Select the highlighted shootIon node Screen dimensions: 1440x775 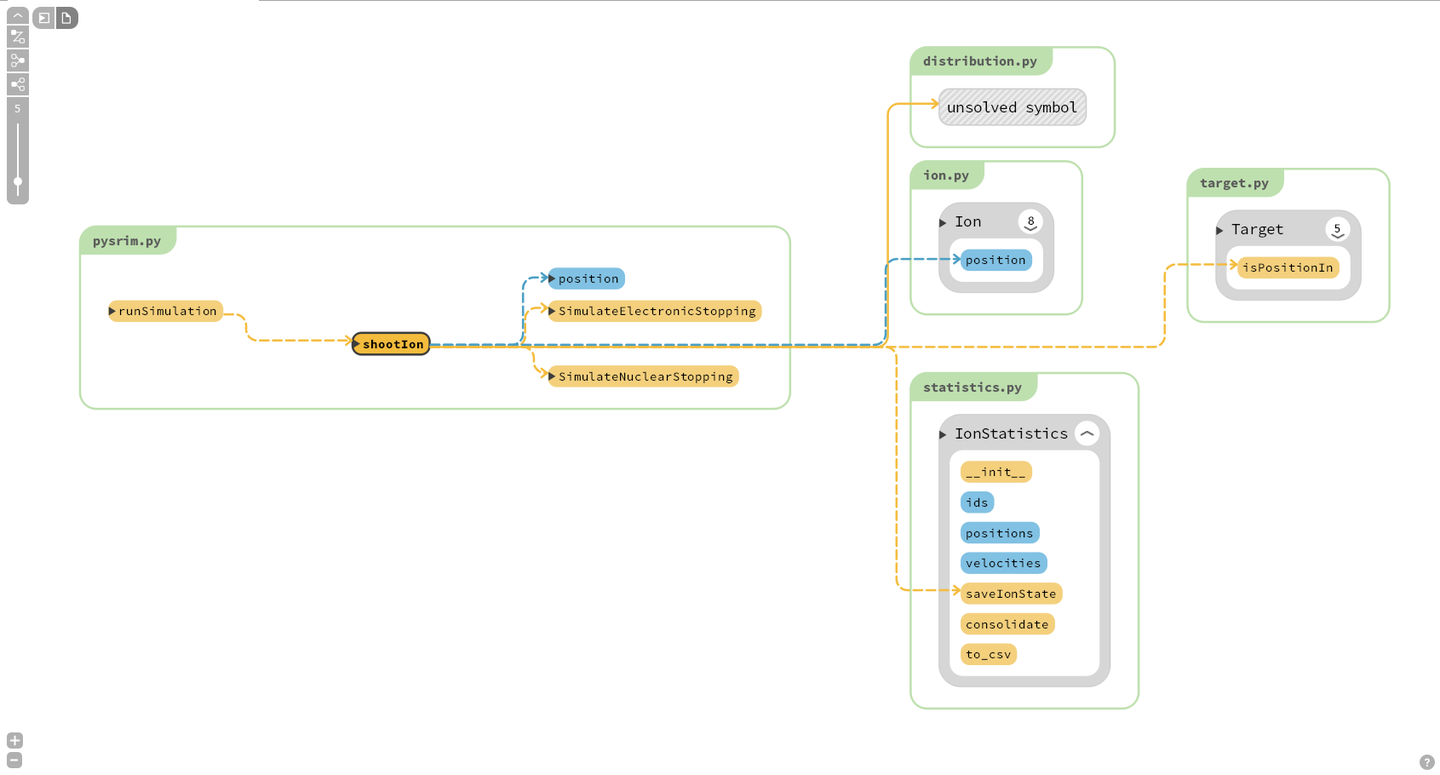pos(391,344)
